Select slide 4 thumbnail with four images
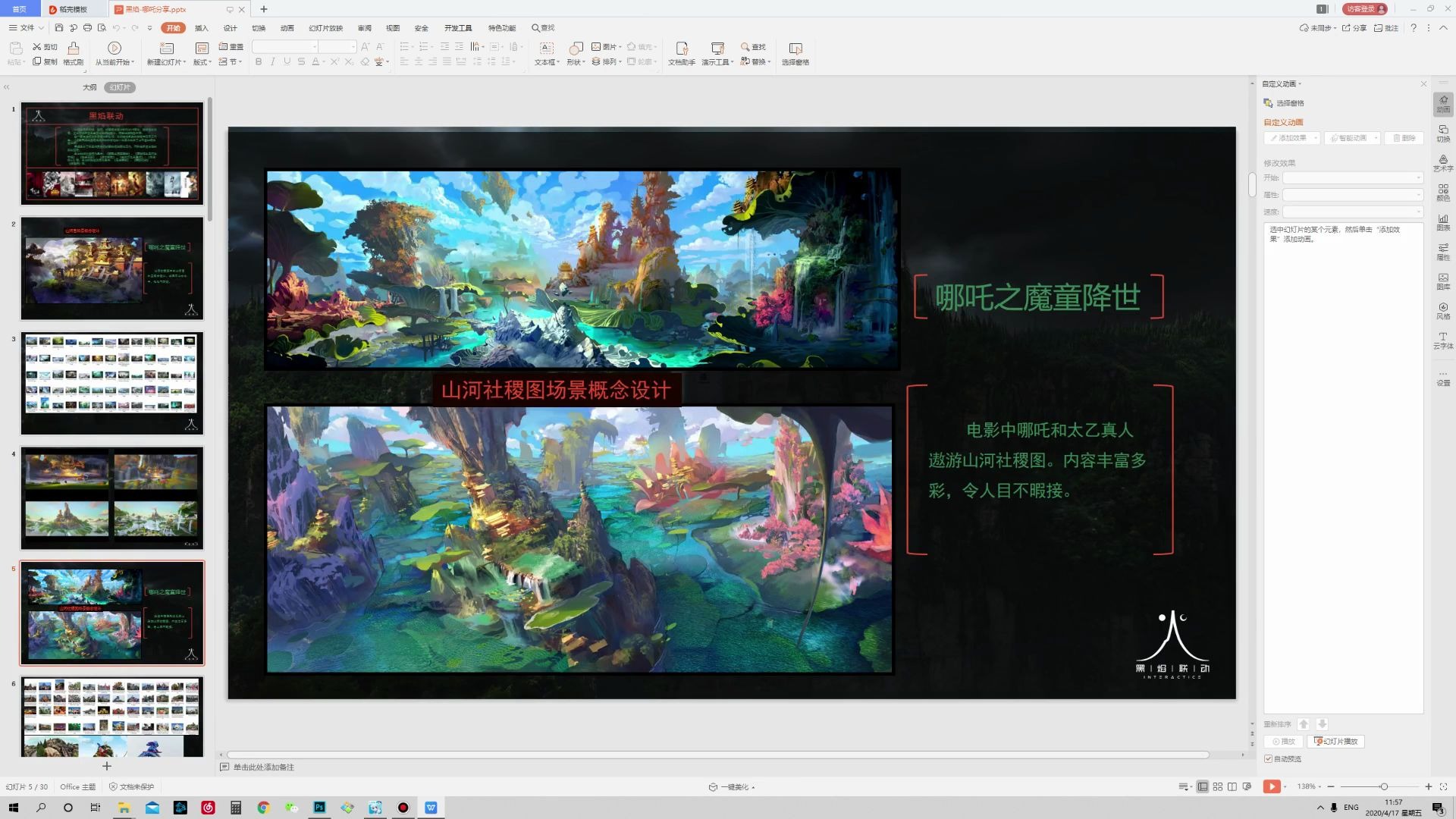Screen dimensions: 1456x819 [112, 498]
